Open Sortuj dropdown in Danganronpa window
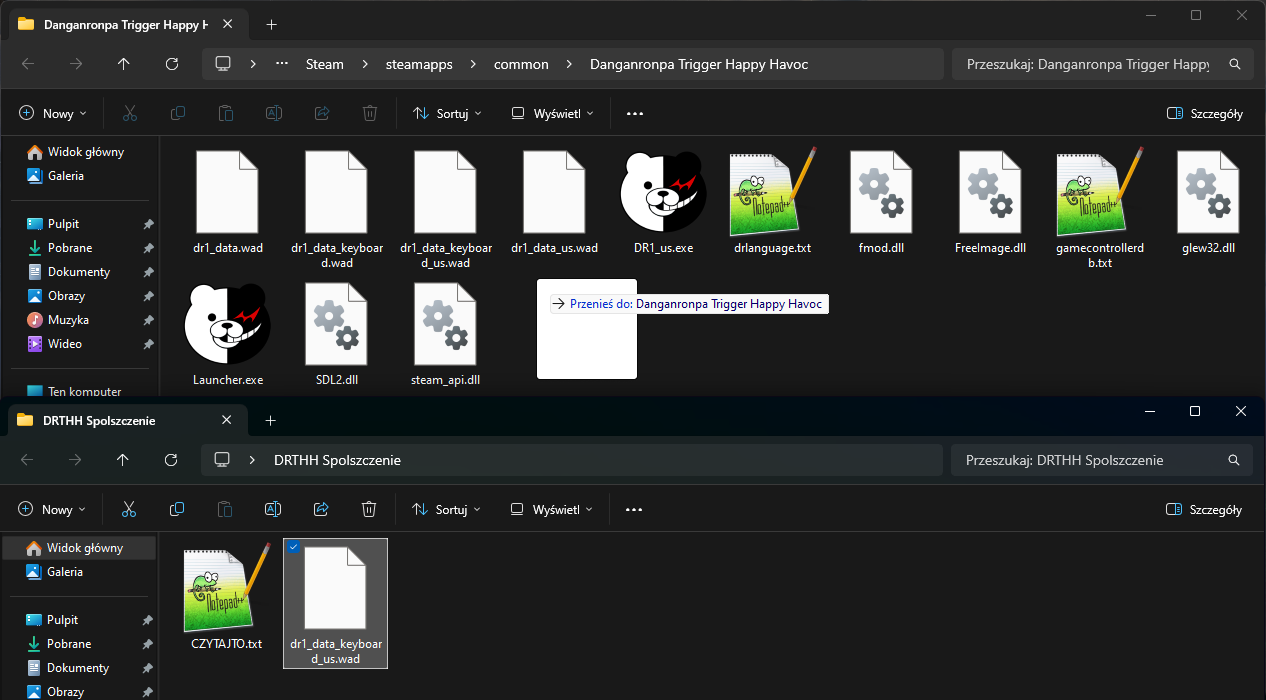The height and width of the screenshot is (700, 1266). click(447, 113)
